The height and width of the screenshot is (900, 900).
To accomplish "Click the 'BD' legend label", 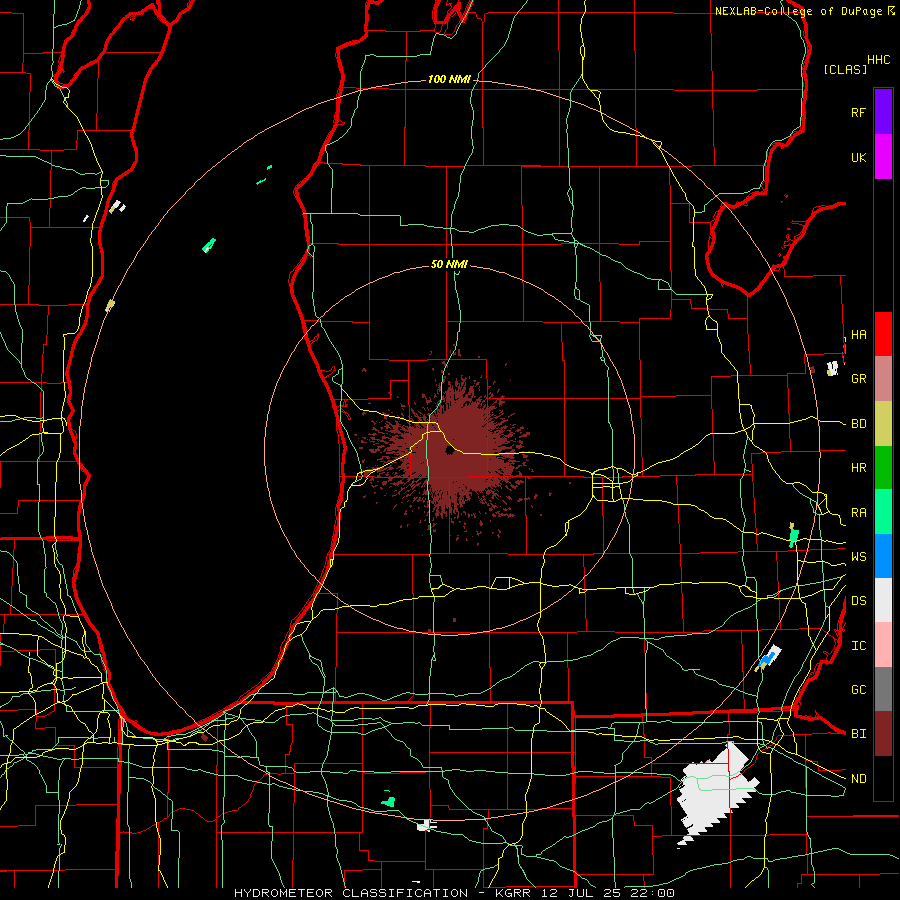I will (859, 424).
